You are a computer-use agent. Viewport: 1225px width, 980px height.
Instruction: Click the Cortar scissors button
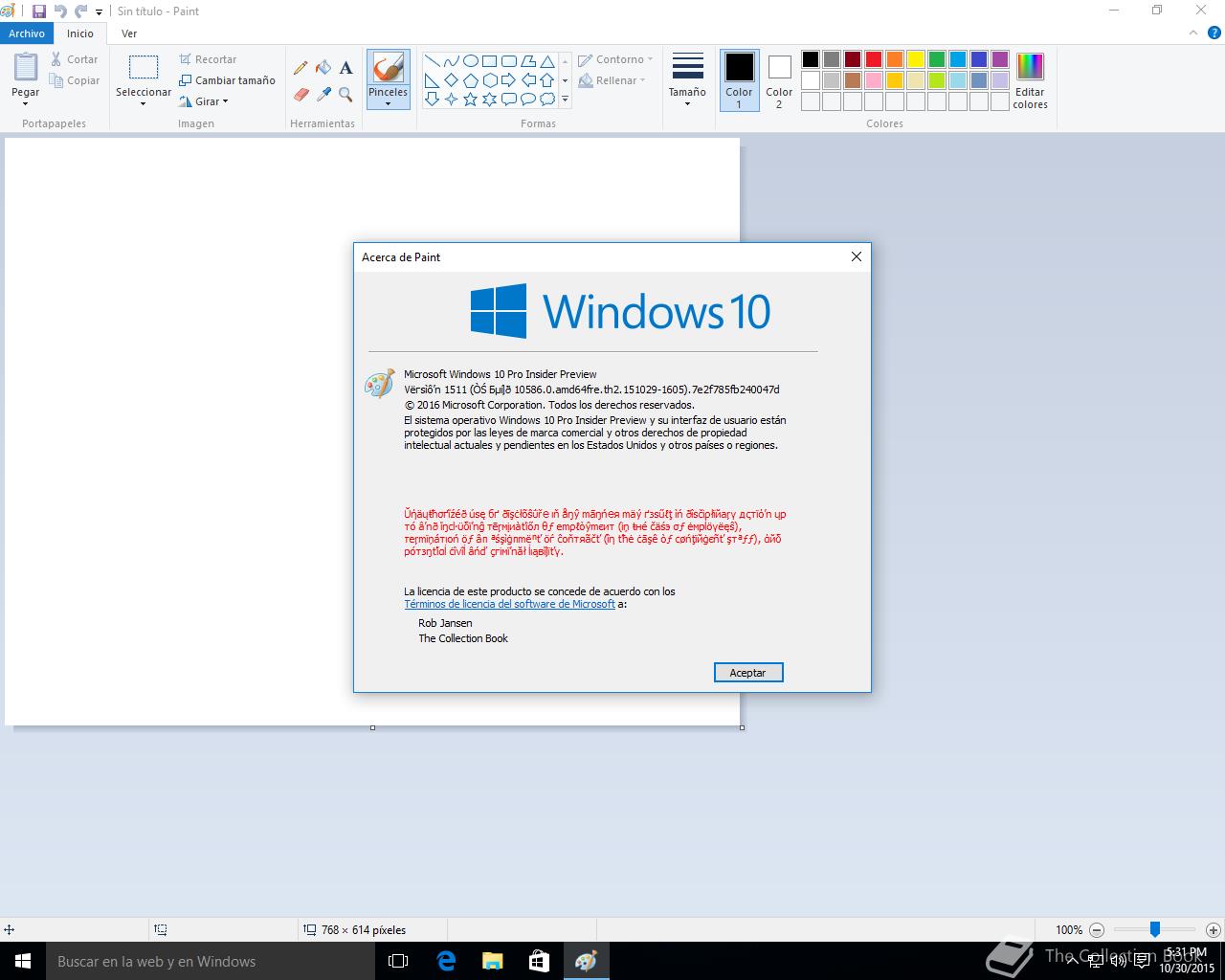[x=75, y=59]
